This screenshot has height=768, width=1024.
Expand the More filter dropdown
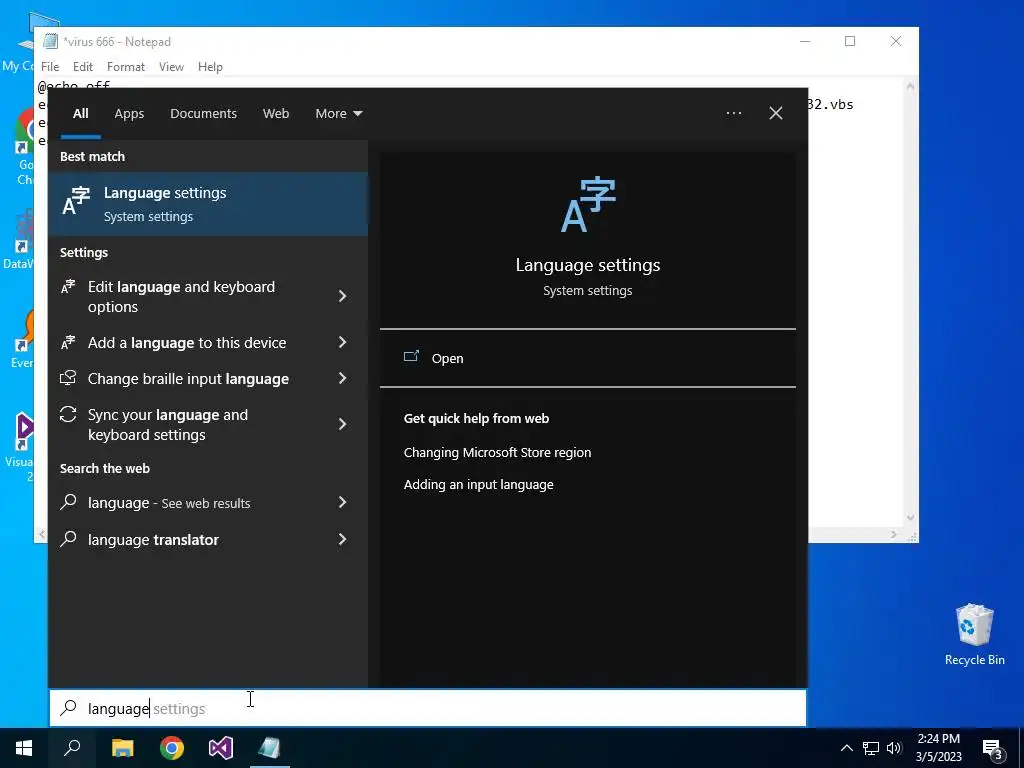(x=338, y=113)
